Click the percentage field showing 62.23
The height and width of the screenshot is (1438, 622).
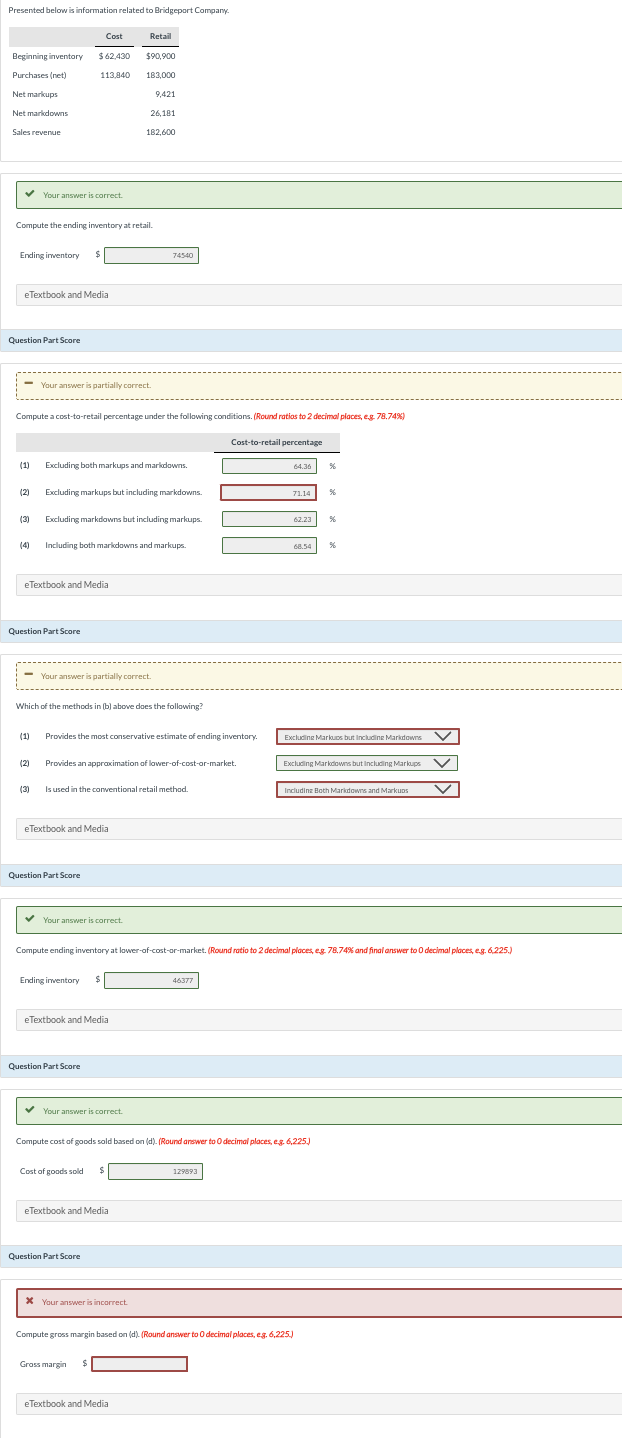[269, 519]
